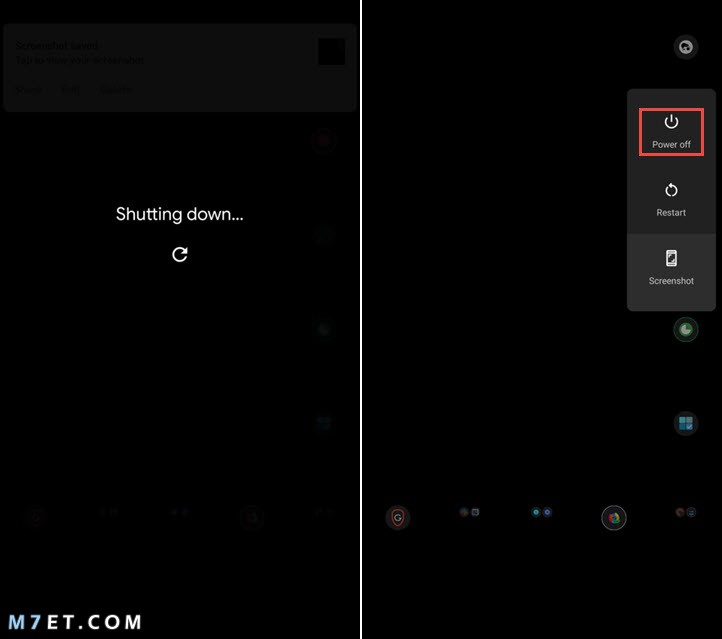
Task: Open the colorful circled app in dock
Action: pyautogui.click(x=613, y=518)
